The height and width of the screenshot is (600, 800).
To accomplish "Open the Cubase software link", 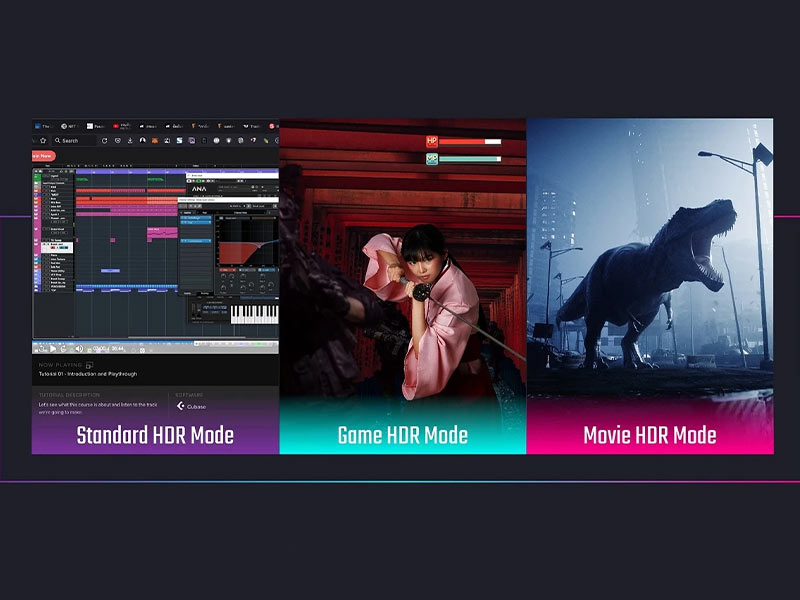I will [191, 406].
